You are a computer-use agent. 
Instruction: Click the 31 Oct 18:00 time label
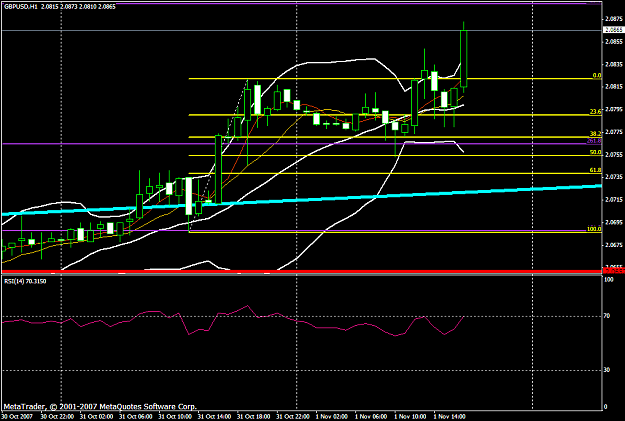[x=253, y=417]
